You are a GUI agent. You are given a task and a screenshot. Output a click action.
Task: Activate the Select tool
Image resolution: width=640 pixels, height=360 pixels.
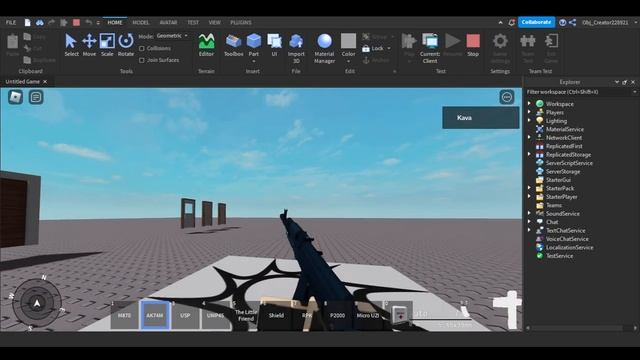point(71,45)
